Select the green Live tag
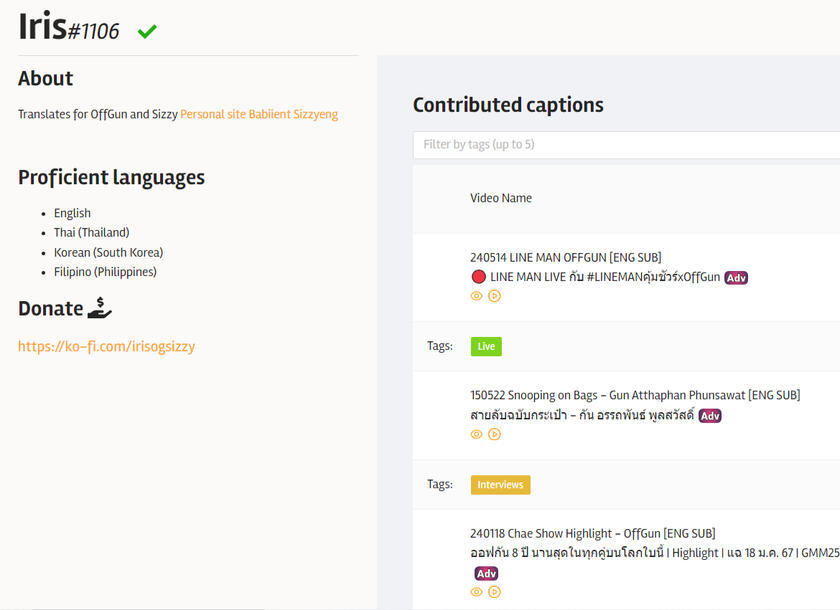The height and width of the screenshot is (610, 840). point(486,346)
